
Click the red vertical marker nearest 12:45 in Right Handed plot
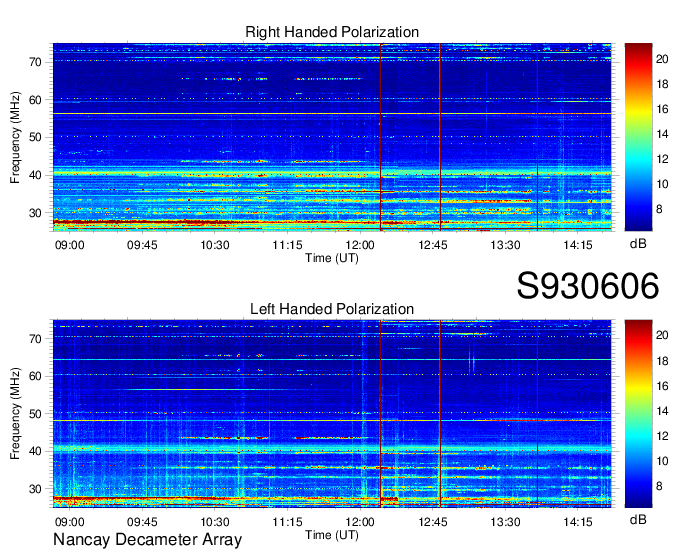tap(440, 137)
